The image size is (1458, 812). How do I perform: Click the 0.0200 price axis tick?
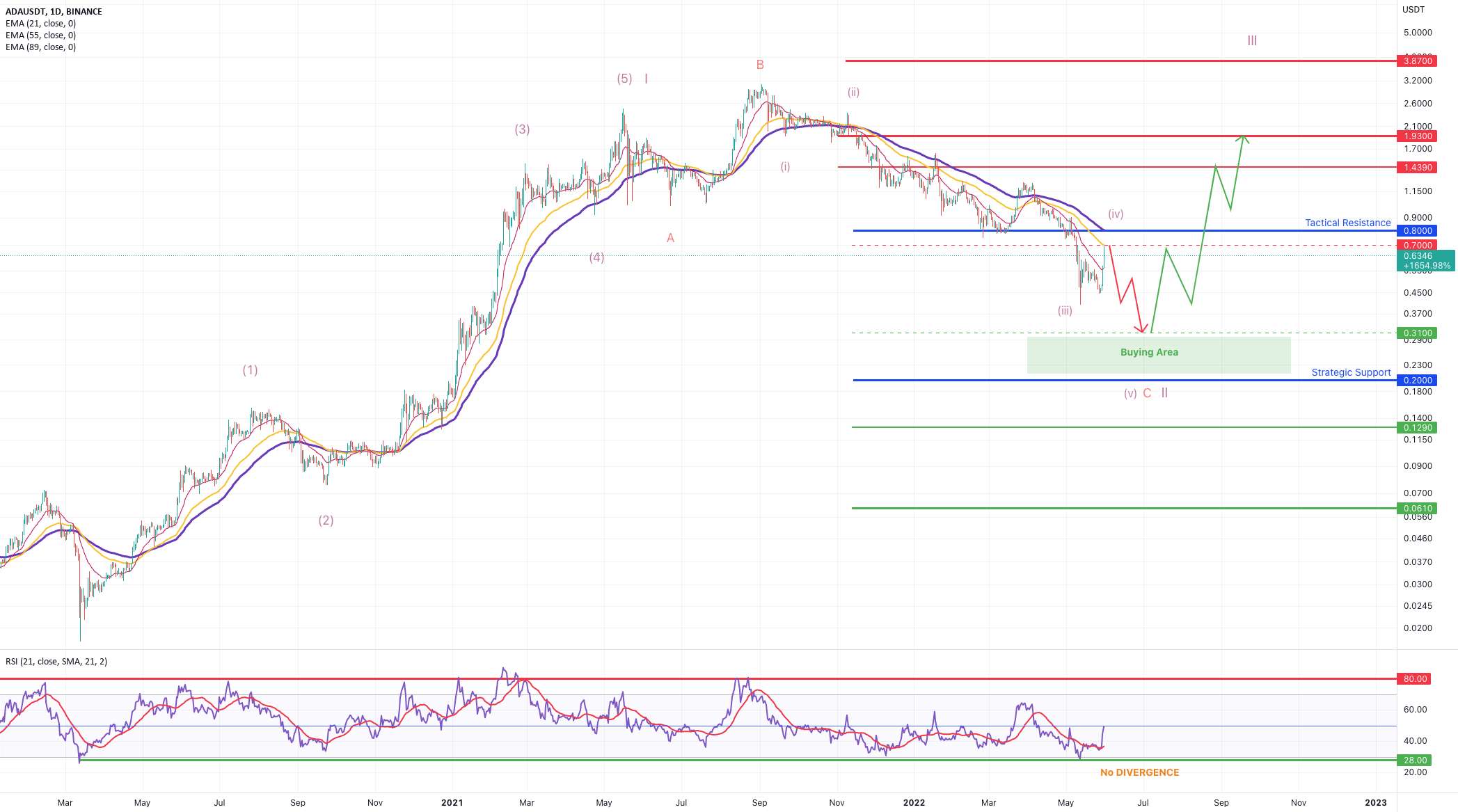click(1418, 628)
